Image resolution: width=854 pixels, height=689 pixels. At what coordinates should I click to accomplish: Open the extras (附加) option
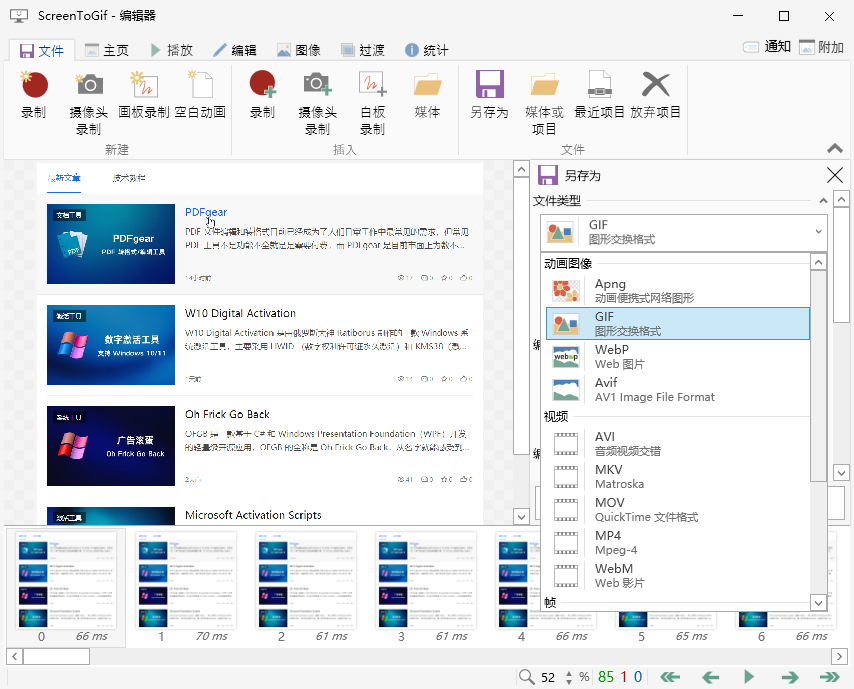click(x=821, y=47)
